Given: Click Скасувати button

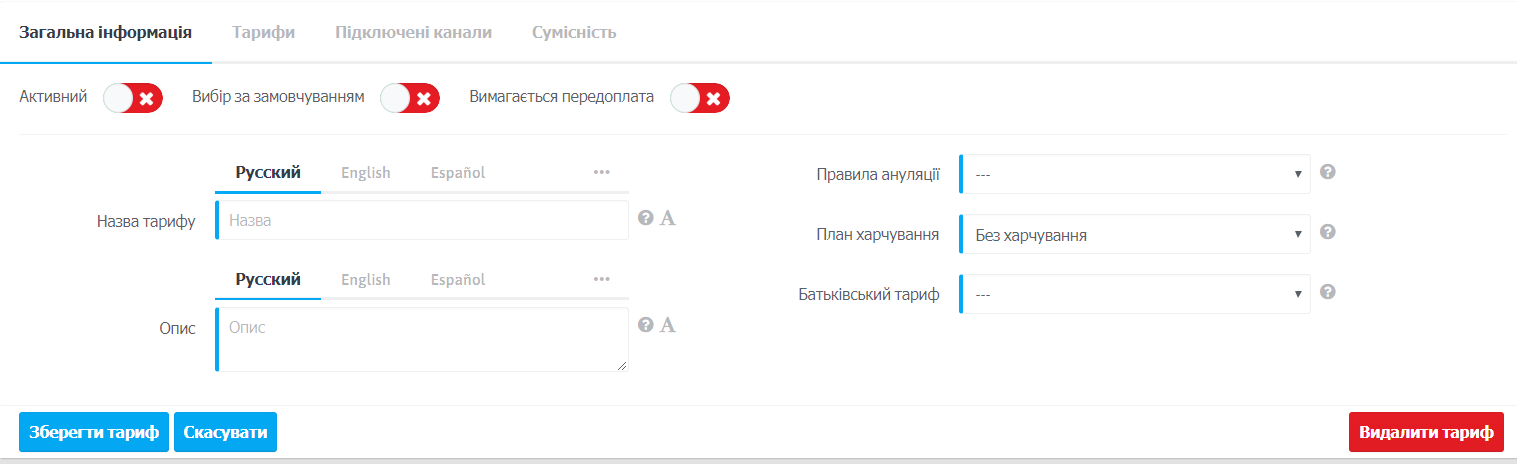Looking at the screenshot, I should tap(225, 432).
